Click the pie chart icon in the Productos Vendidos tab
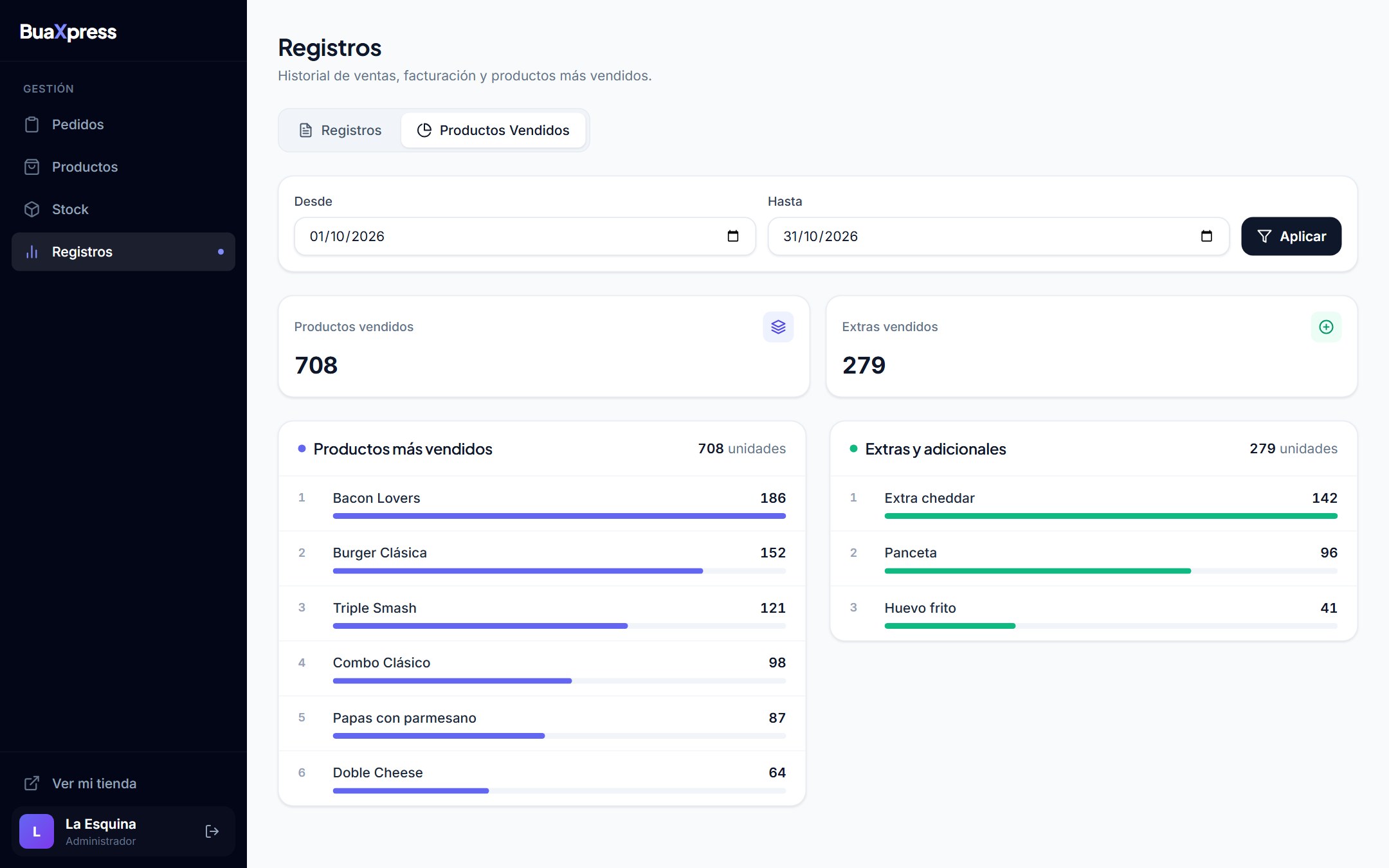 click(x=424, y=131)
